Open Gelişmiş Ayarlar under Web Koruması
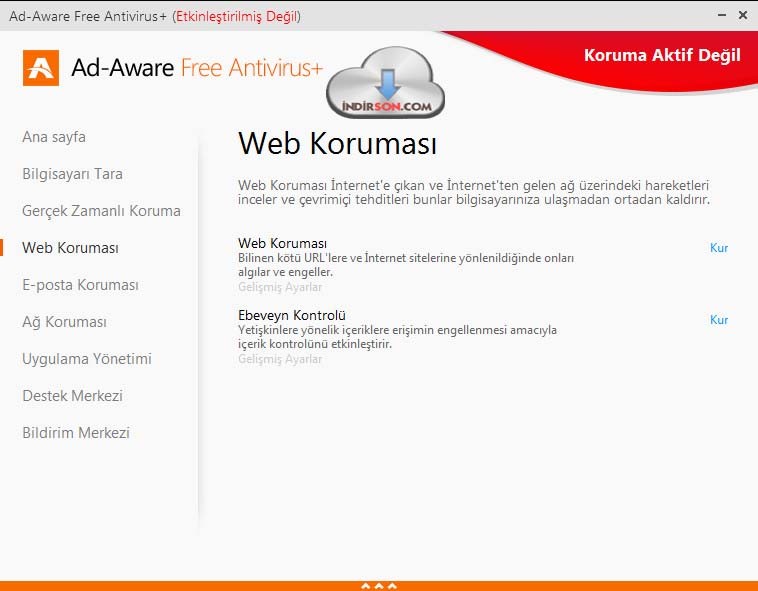The image size is (758, 591). (280, 287)
